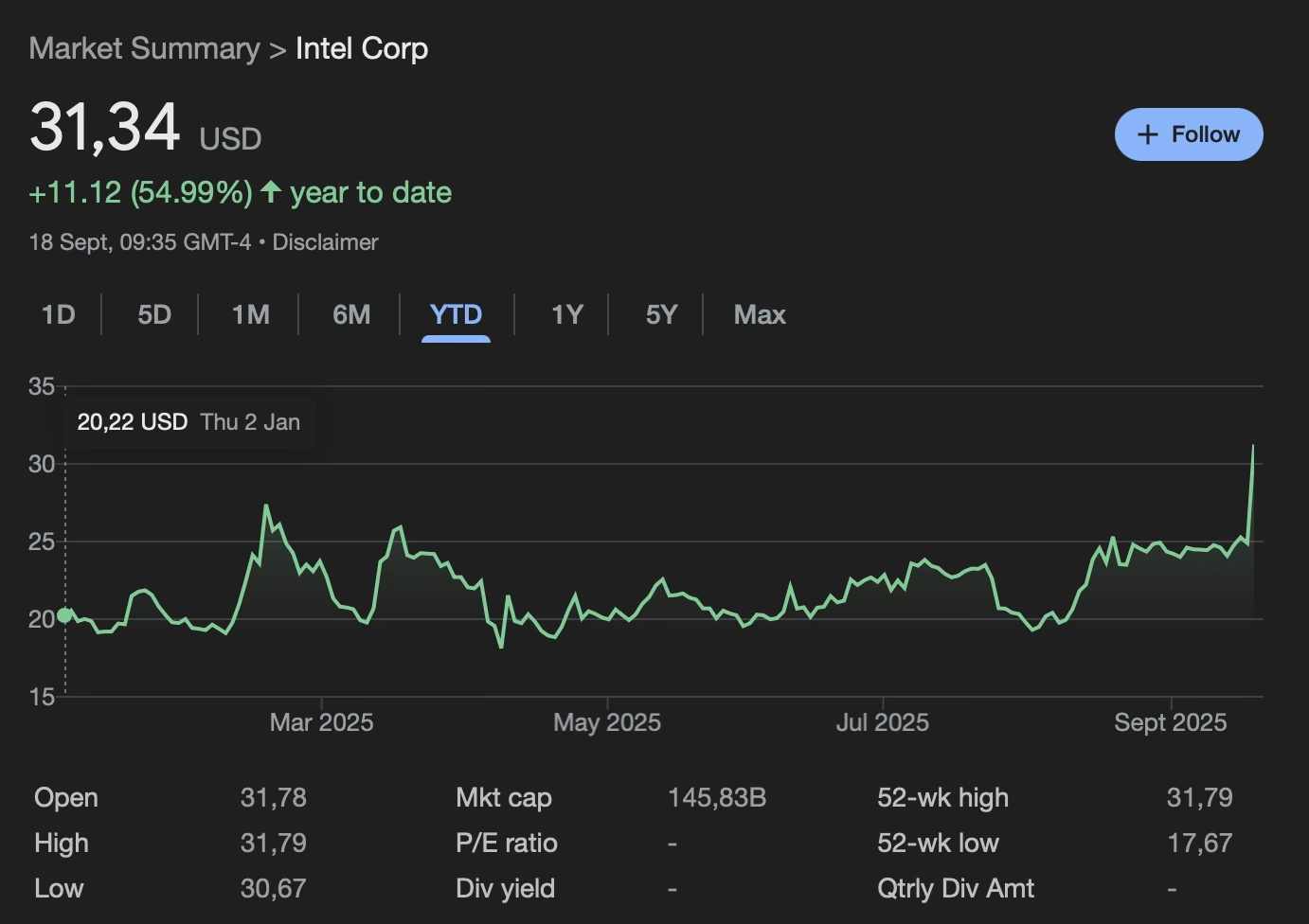Show the 1Y chart range

click(x=567, y=314)
